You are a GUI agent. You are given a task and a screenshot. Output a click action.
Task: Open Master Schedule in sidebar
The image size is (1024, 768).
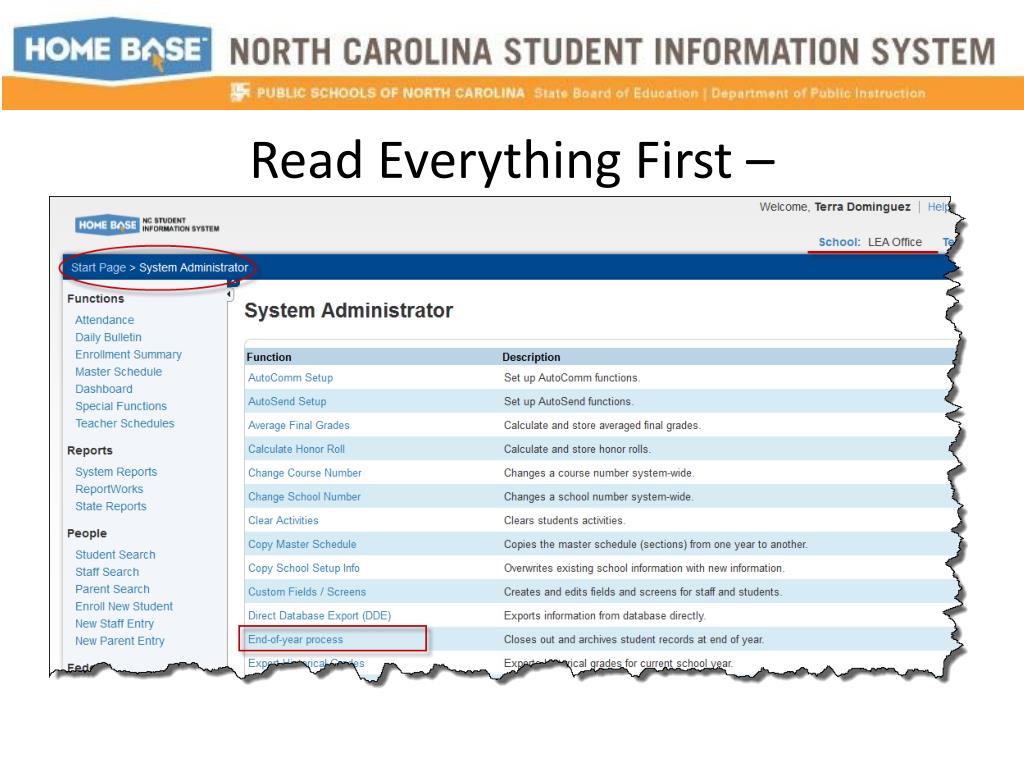coord(118,372)
